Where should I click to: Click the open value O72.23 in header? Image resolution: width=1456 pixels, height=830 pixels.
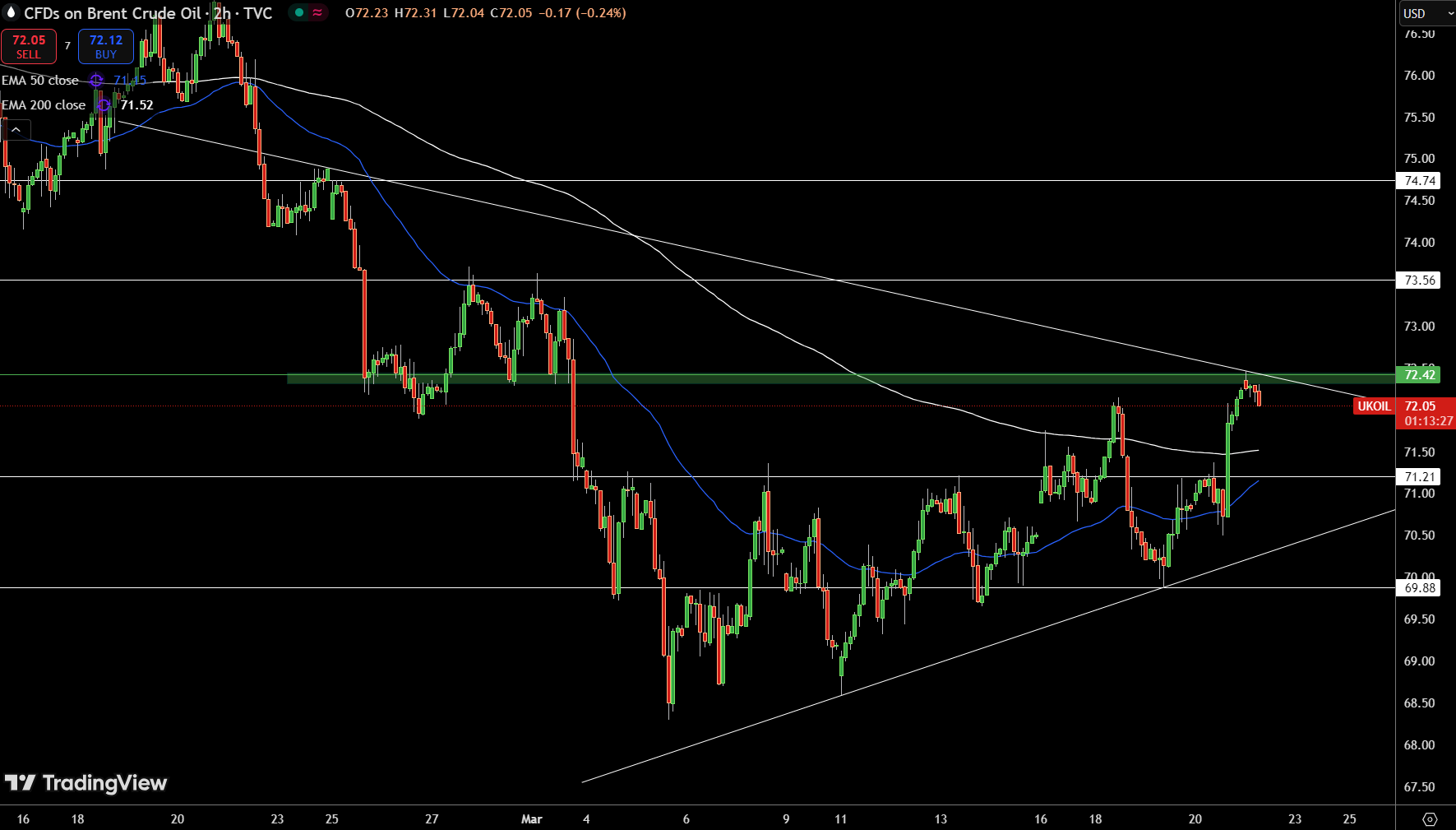367,13
